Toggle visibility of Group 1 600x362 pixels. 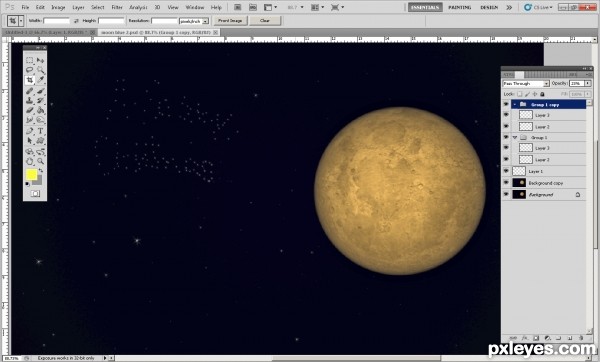click(506, 137)
